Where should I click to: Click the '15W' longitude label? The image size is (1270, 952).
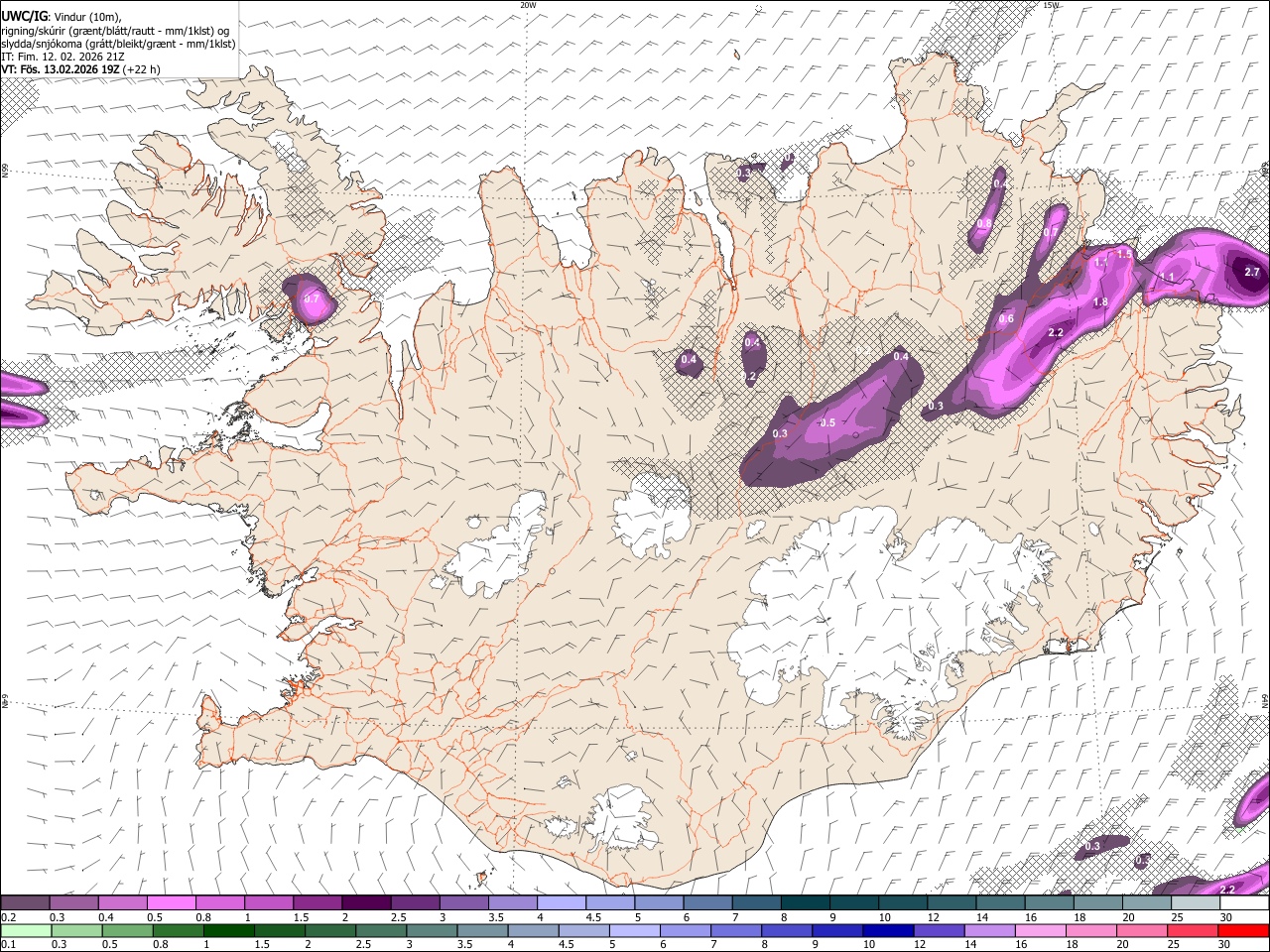pyautogui.click(x=1052, y=5)
